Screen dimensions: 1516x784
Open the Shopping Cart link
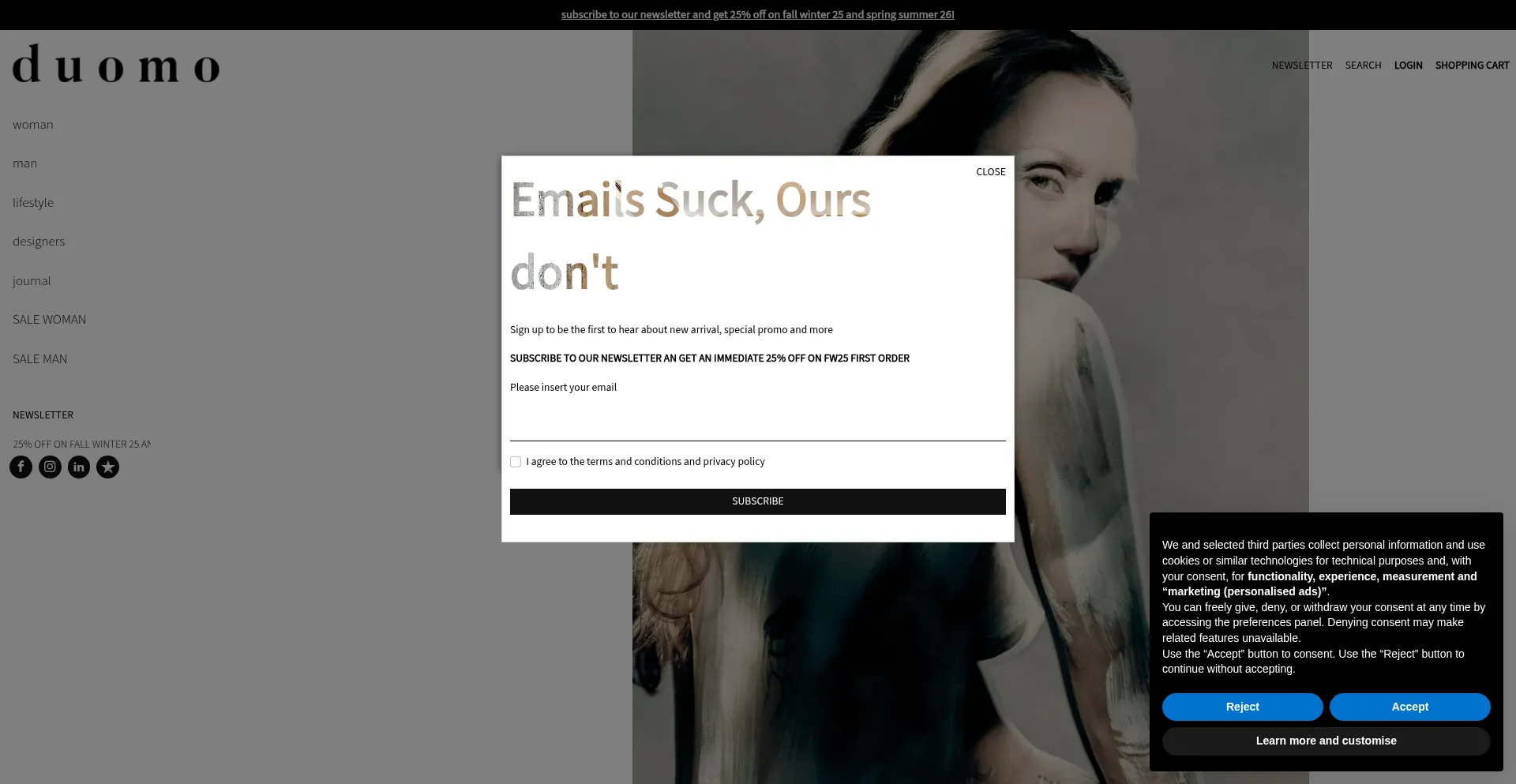pyautogui.click(x=1472, y=66)
